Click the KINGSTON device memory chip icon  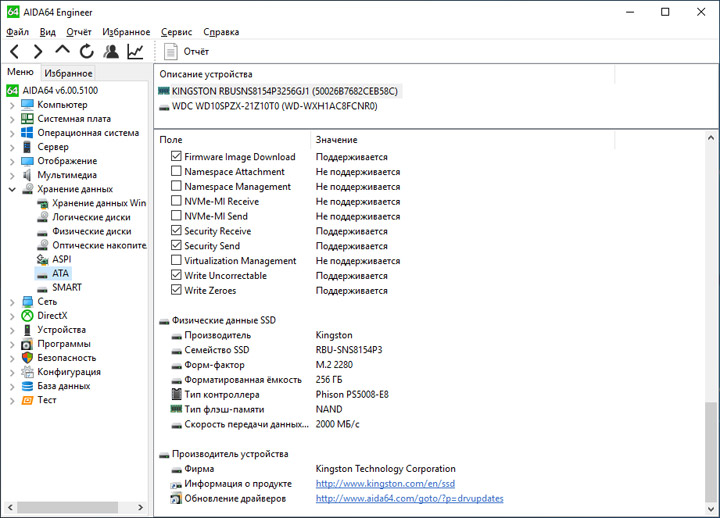(164, 91)
